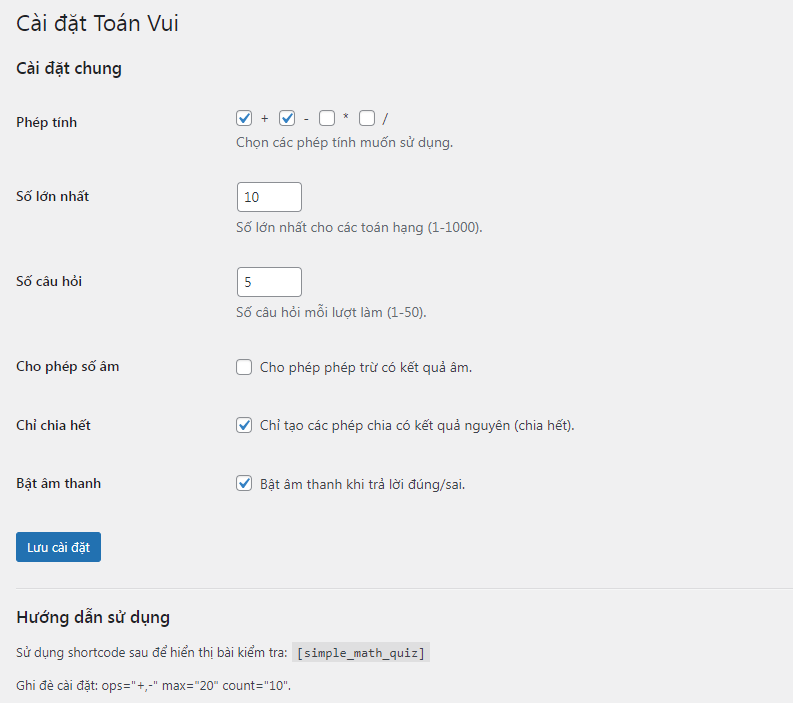The image size is (793, 703).
Task: Select the [simple_math_quiz] shortcode text
Action: tap(361, 652)
